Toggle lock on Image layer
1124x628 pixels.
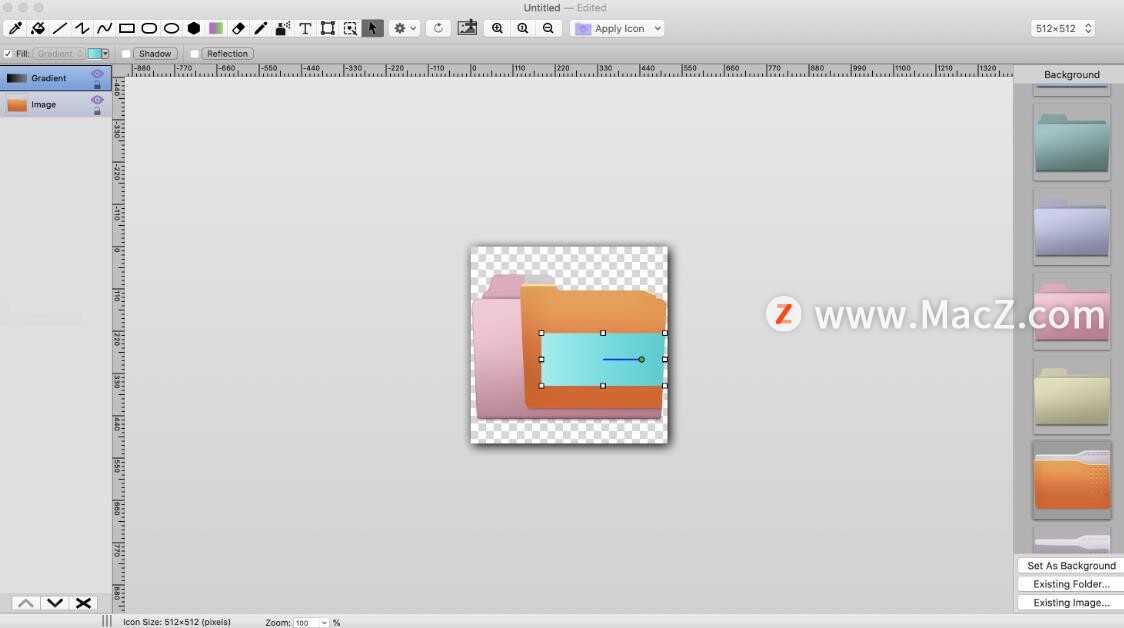(97, 111)
